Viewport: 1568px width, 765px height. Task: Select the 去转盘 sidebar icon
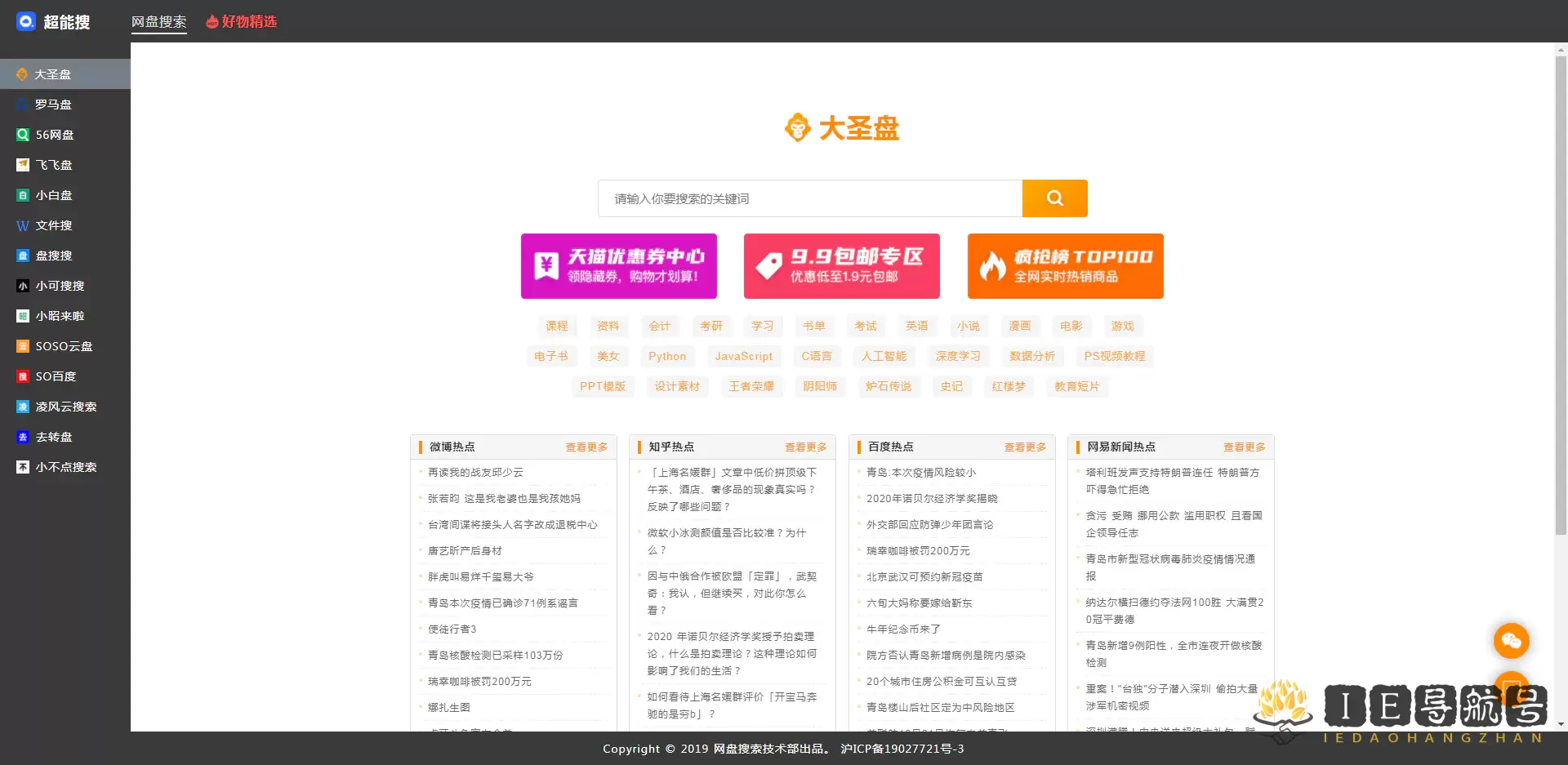(23, 437)
